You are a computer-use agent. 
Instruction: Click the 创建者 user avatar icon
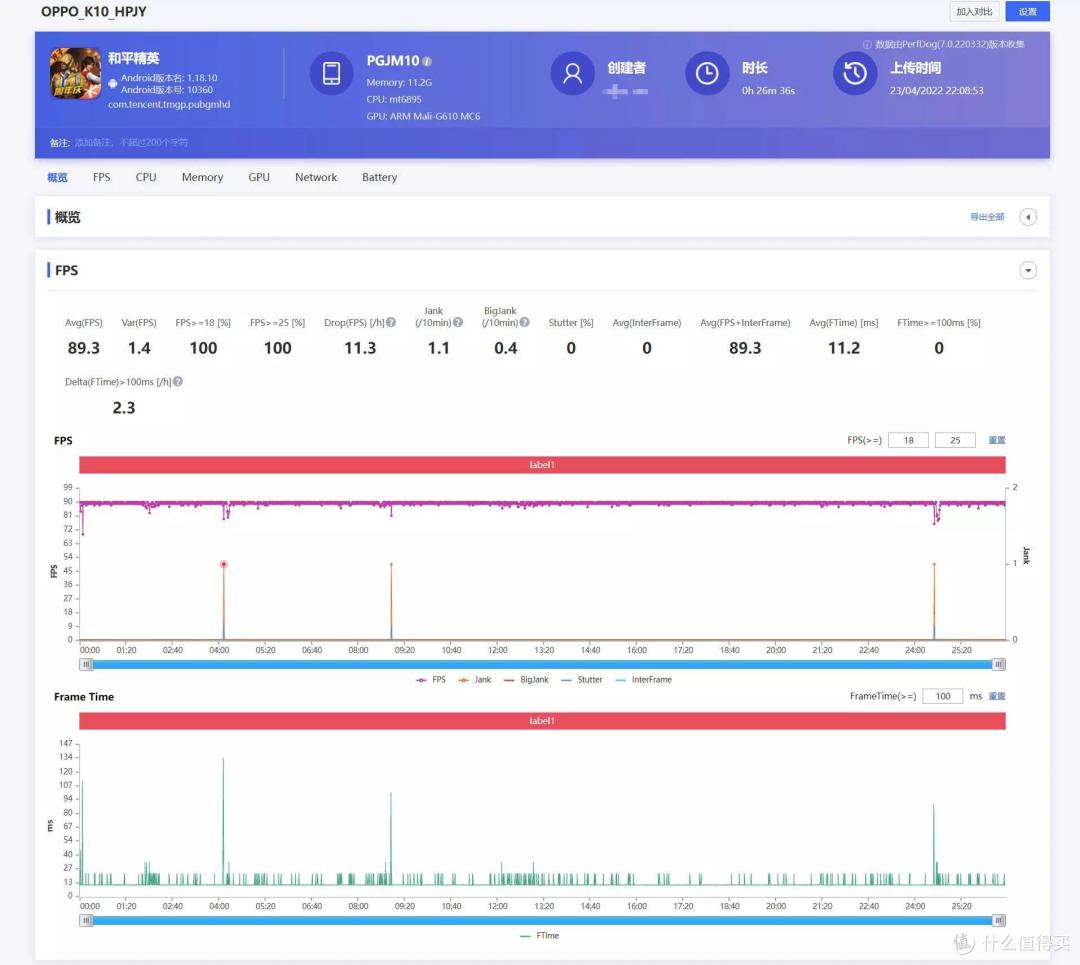click(x=572, y=73)
